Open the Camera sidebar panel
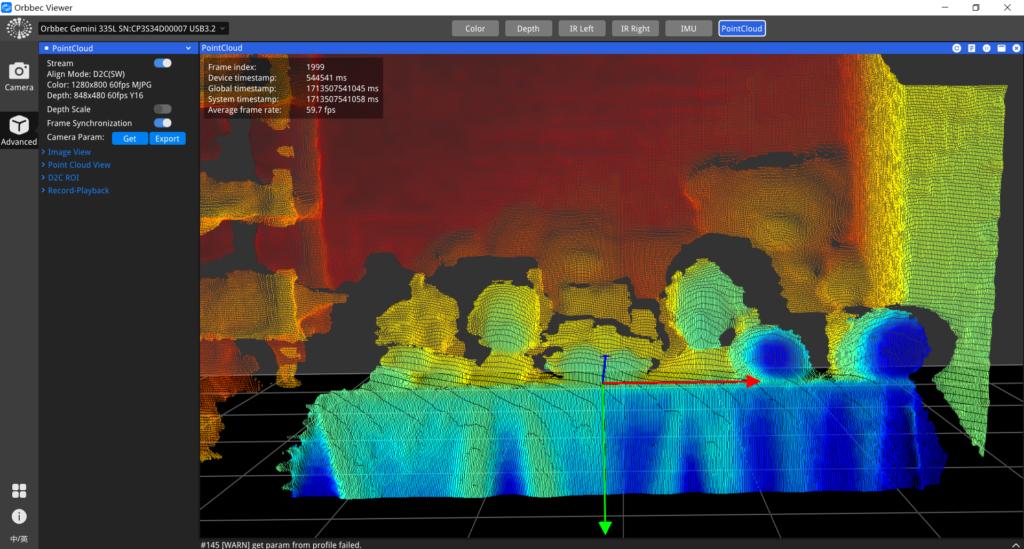1024x549 pixels. (x=19, y=75)
